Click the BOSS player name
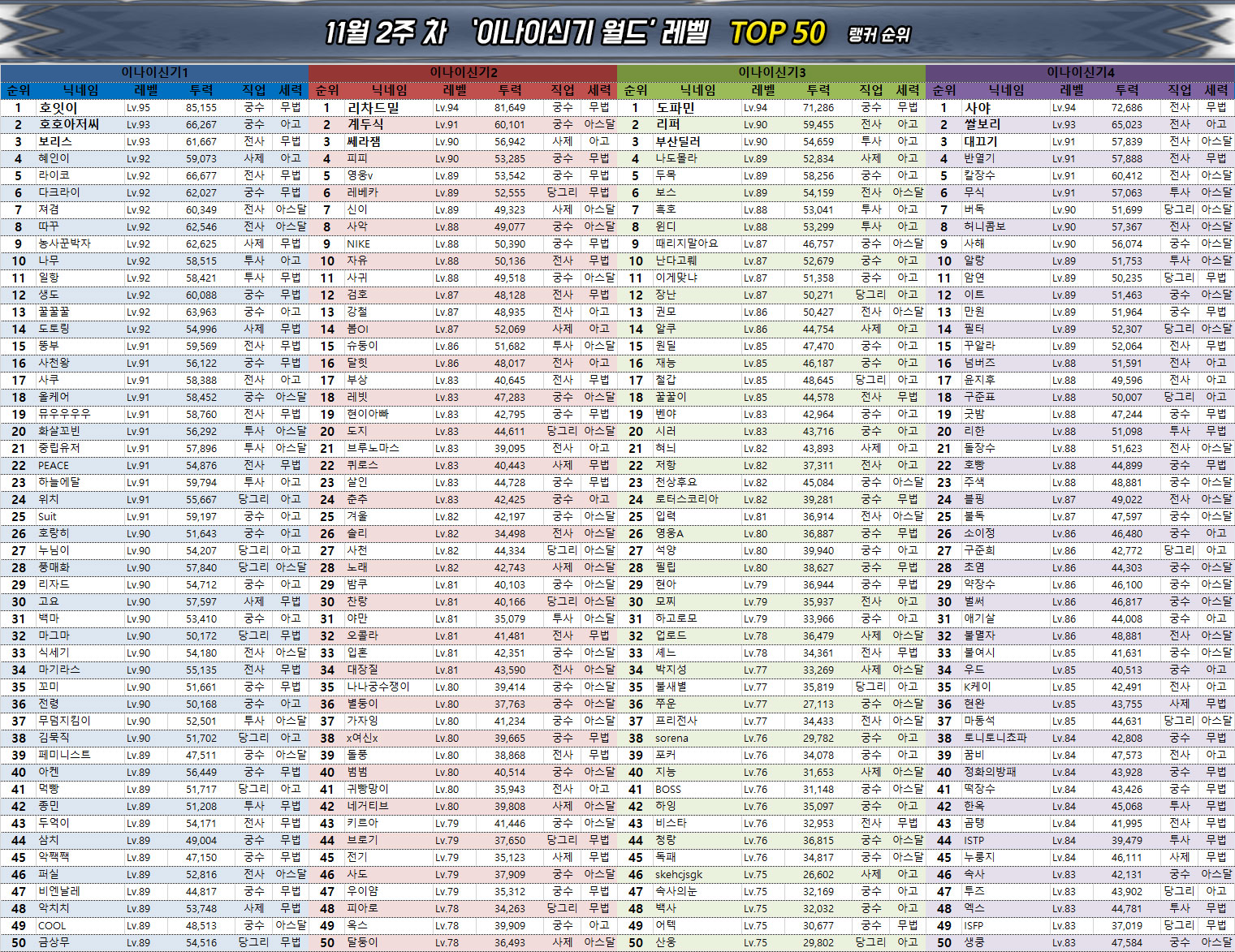1235x952 pixels. pyautogui.click(x=668, y=789)
